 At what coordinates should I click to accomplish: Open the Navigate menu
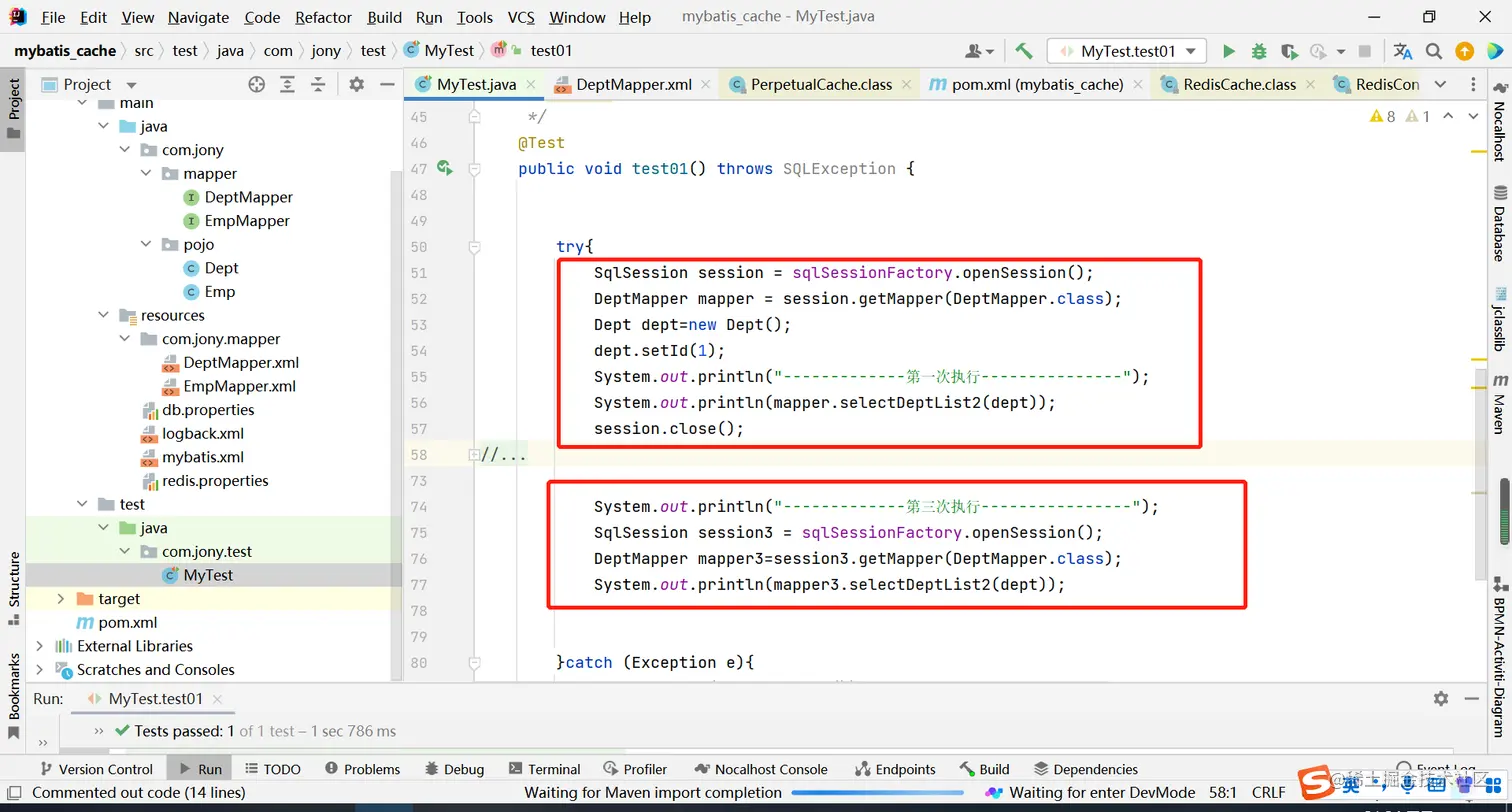pyautogui.click(x=198, y=17)
